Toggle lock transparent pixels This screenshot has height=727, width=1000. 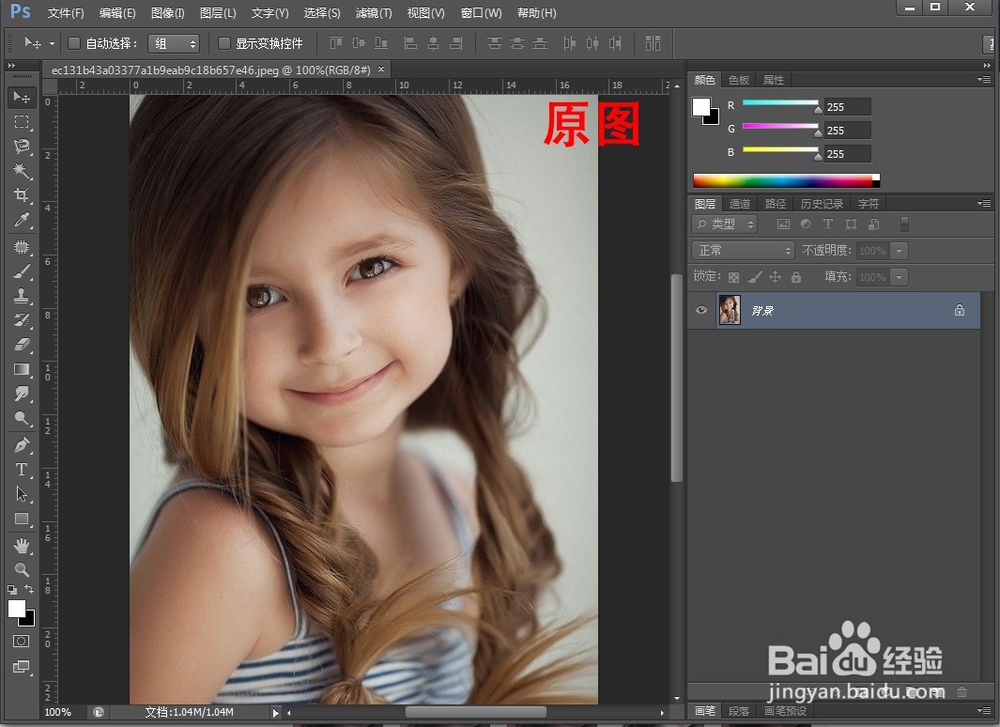(734, 277)
